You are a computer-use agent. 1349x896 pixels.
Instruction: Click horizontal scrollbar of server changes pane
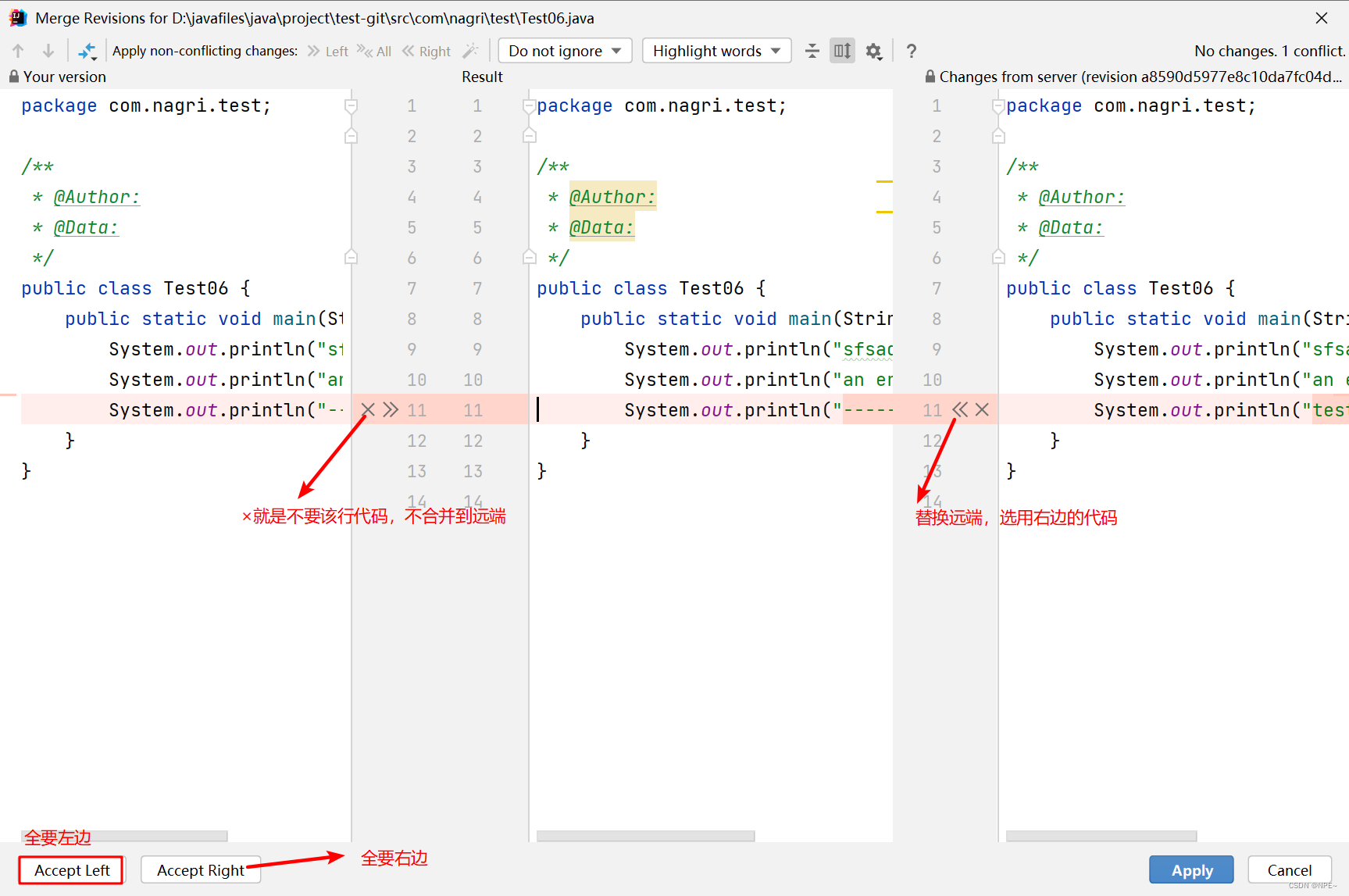point(1101,836)
